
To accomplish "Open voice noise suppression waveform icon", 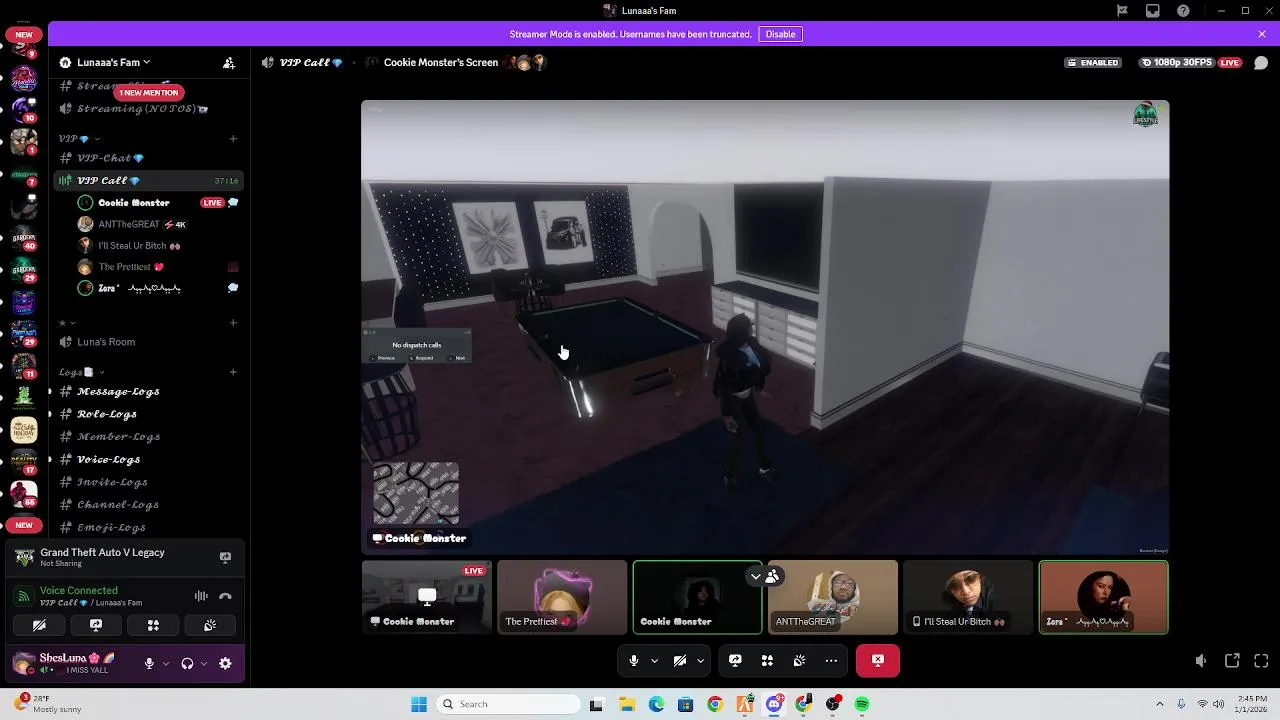I will 201,596.
